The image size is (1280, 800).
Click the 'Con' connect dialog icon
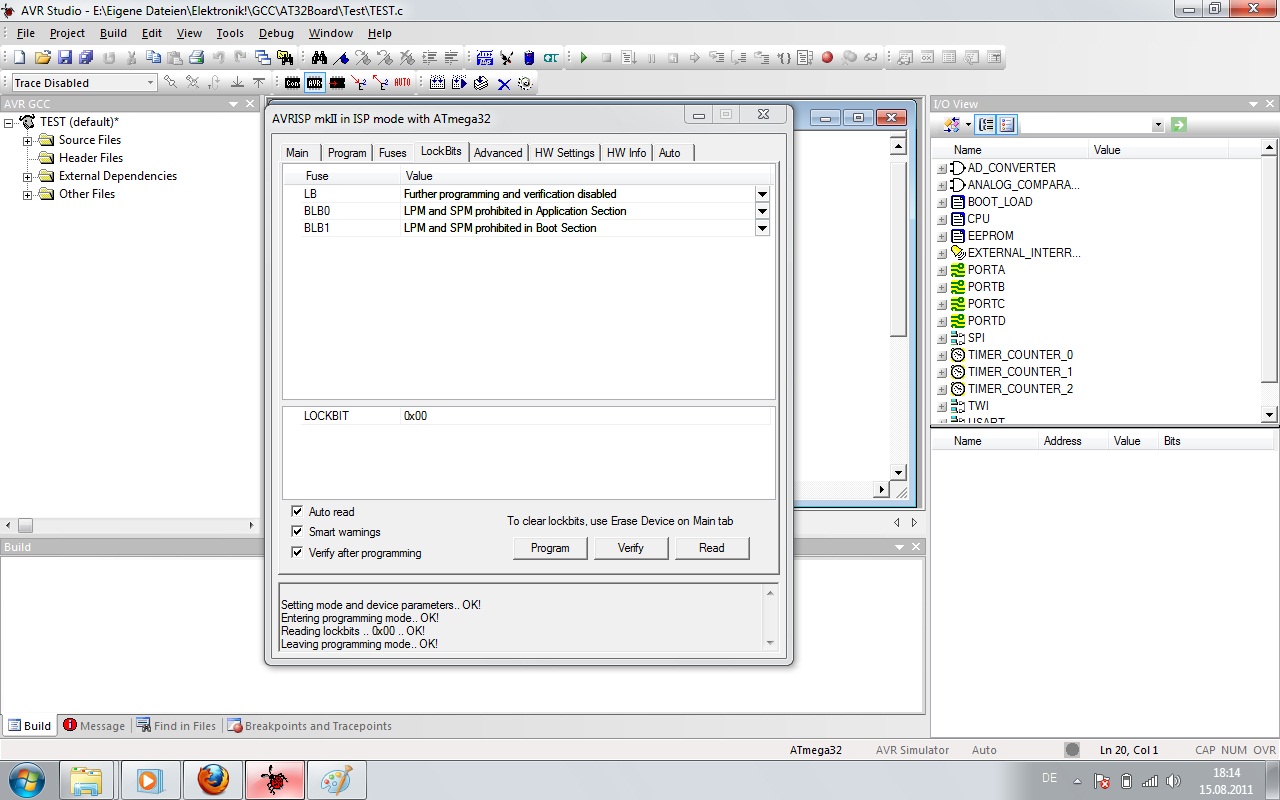pos(292,83)
